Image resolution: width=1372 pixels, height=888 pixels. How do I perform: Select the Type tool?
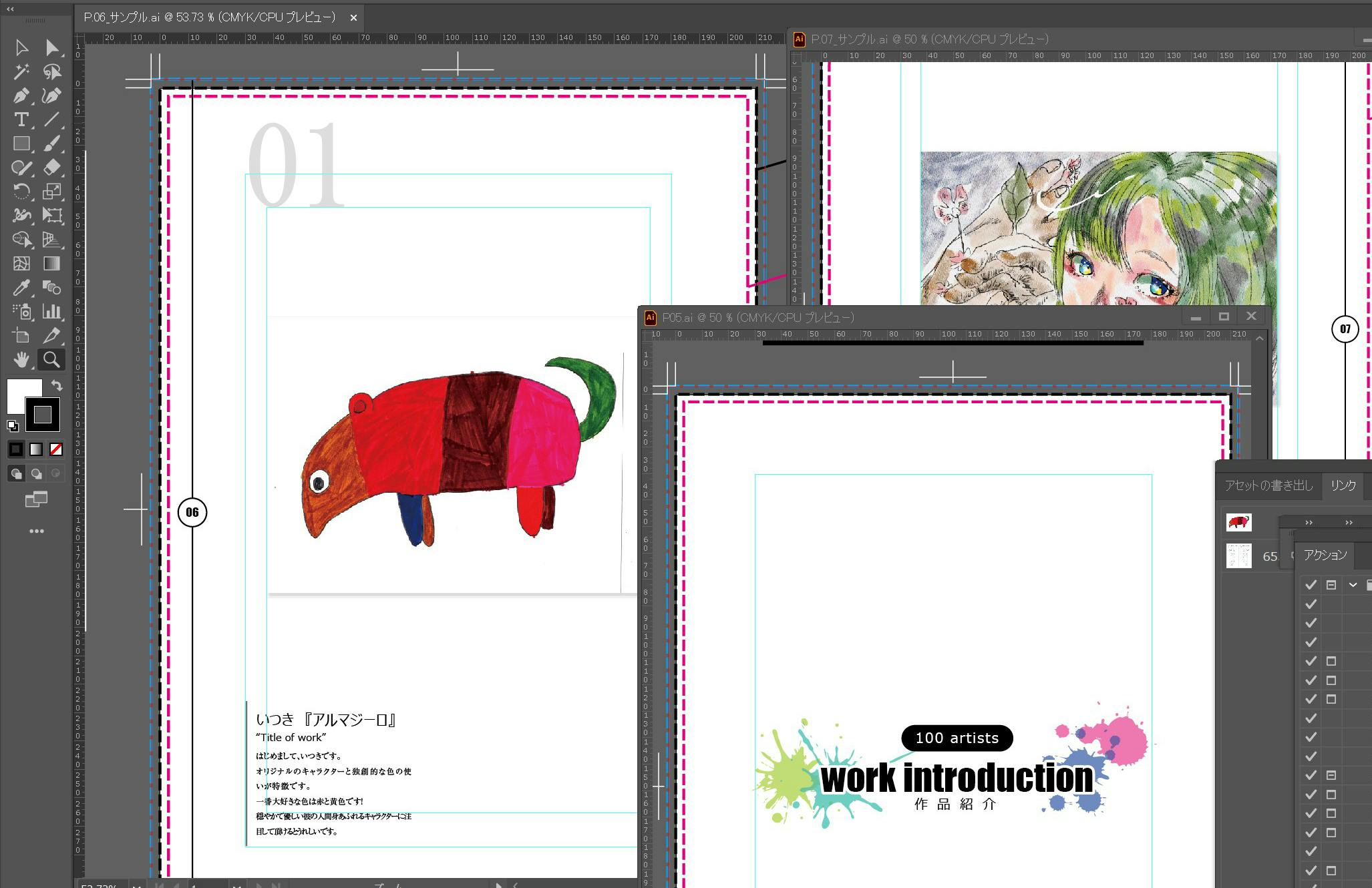pyautogui.click(x=21, y=120)
